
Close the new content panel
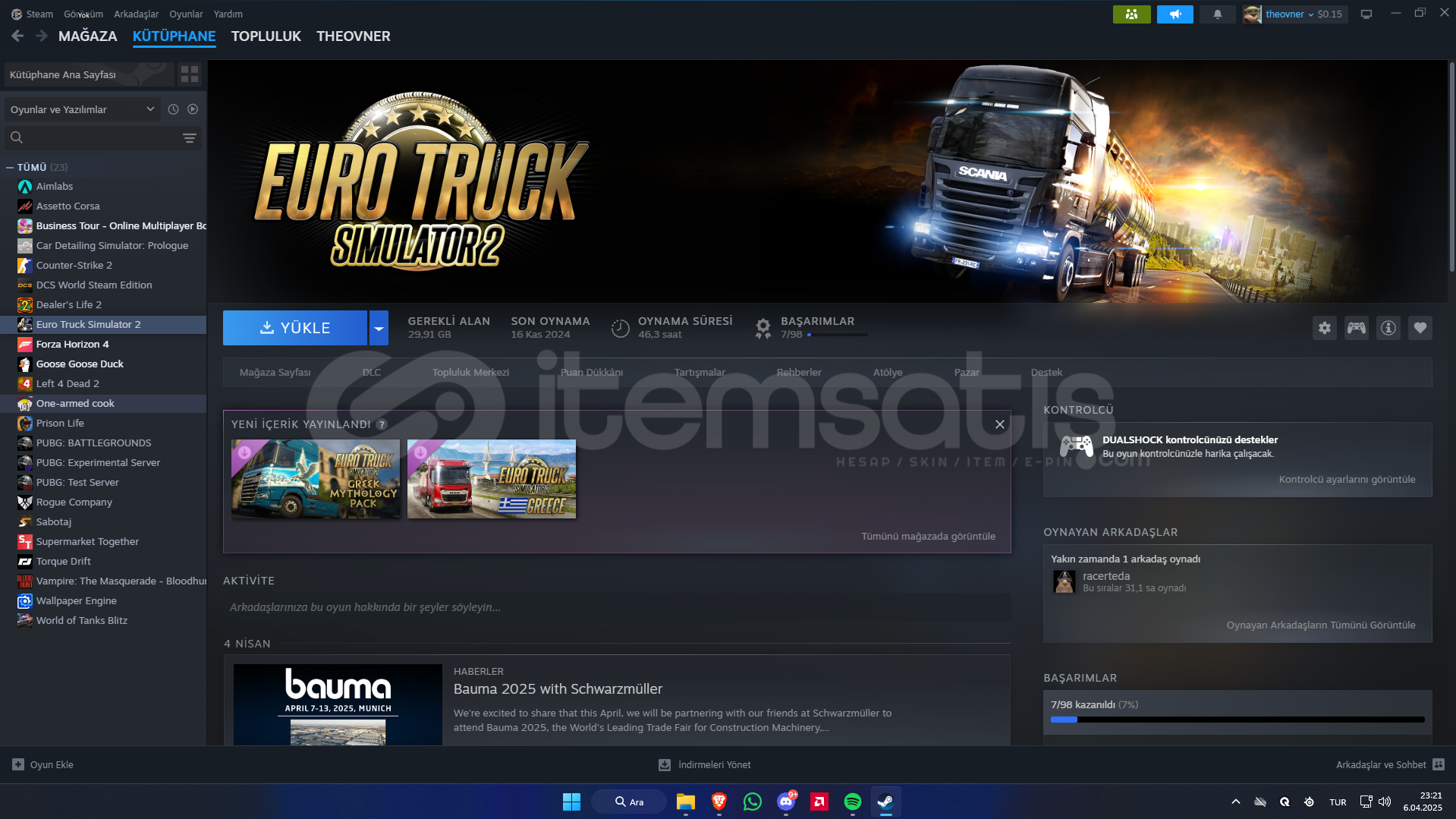(1000, 424)
